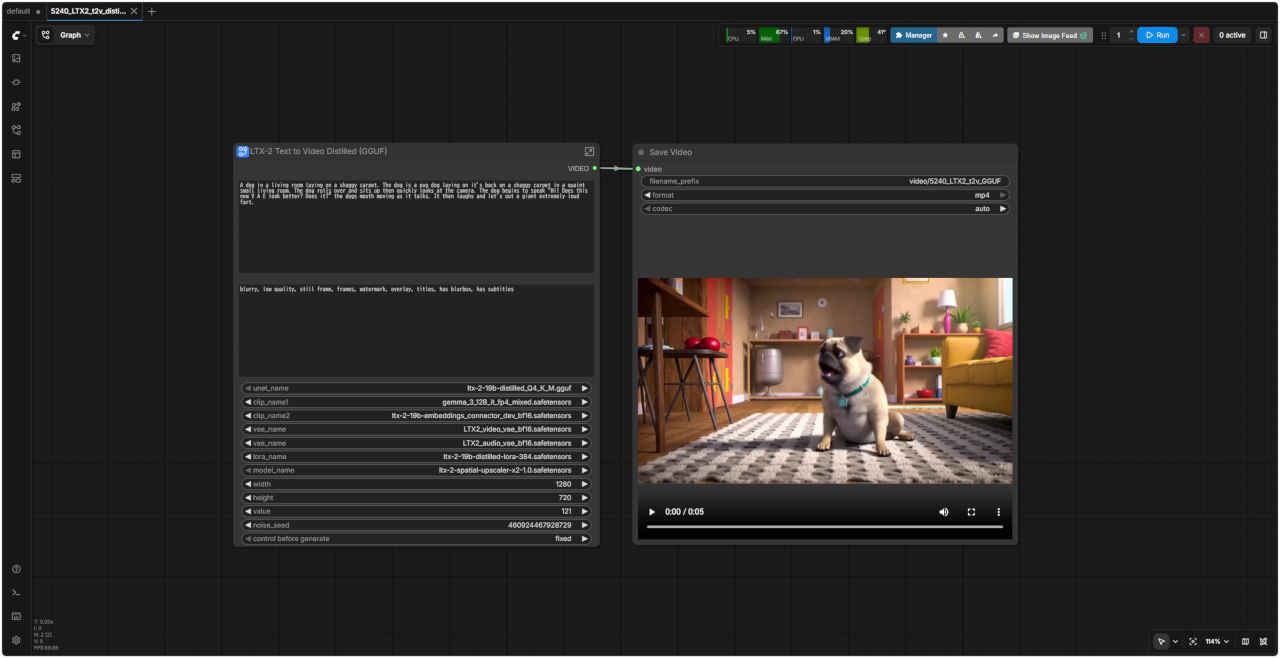The image size is (1280, 658).
Task: Add a new workflow tab with plus
Action: pos(152,11)
